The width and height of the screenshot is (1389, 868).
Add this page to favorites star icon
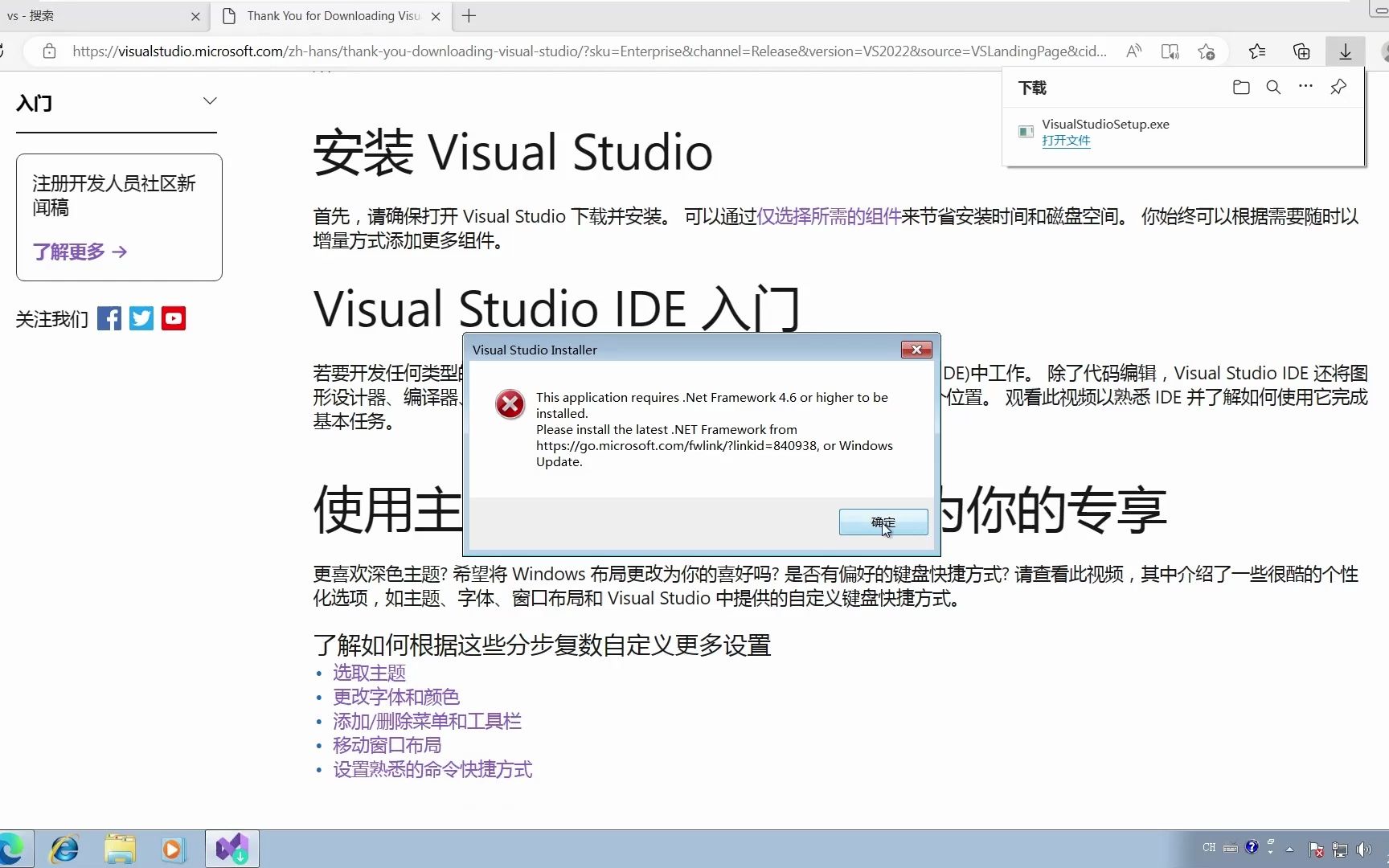pos(1206,51)
